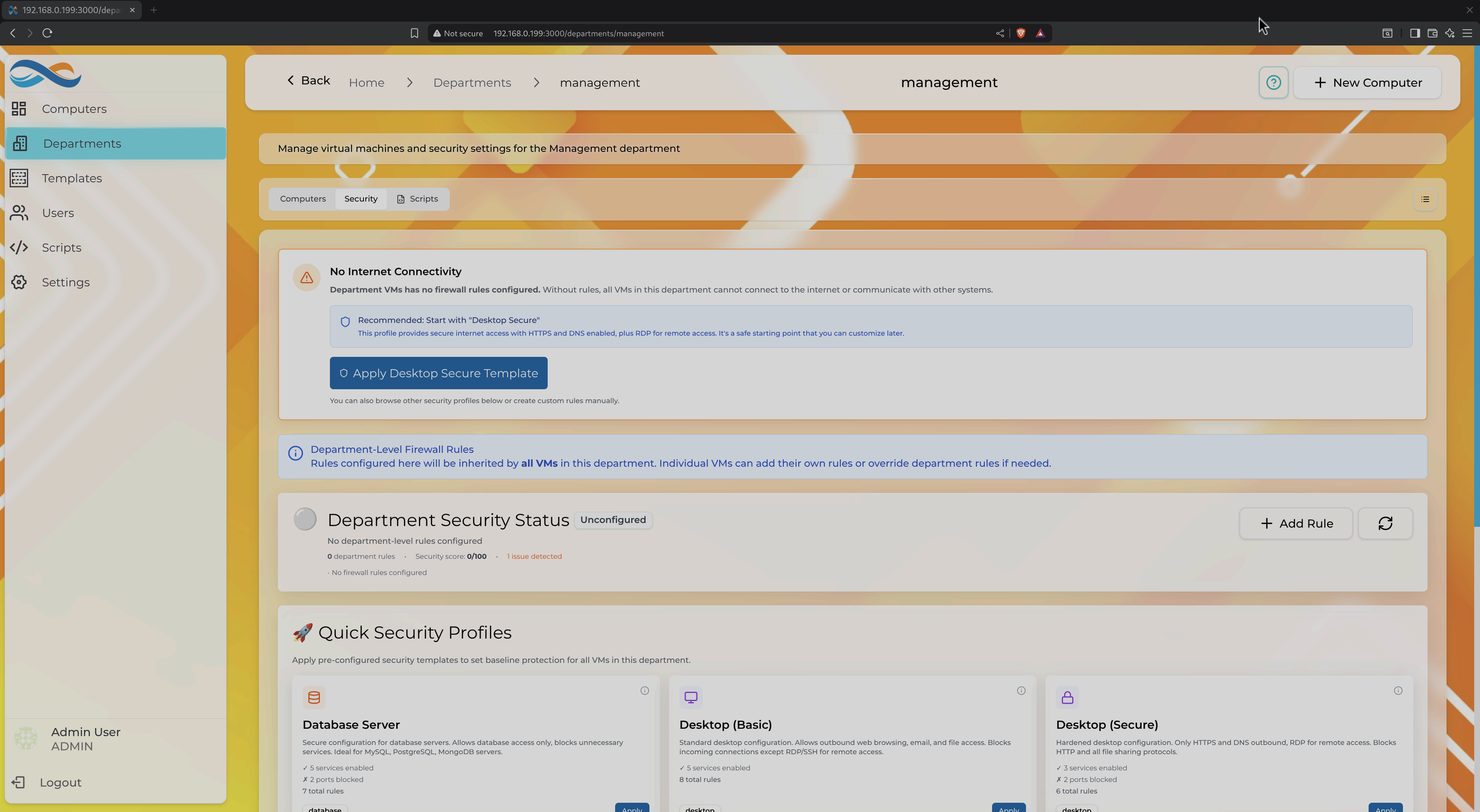
Task: Click the Add Rule button
Action: (1295, 523)
